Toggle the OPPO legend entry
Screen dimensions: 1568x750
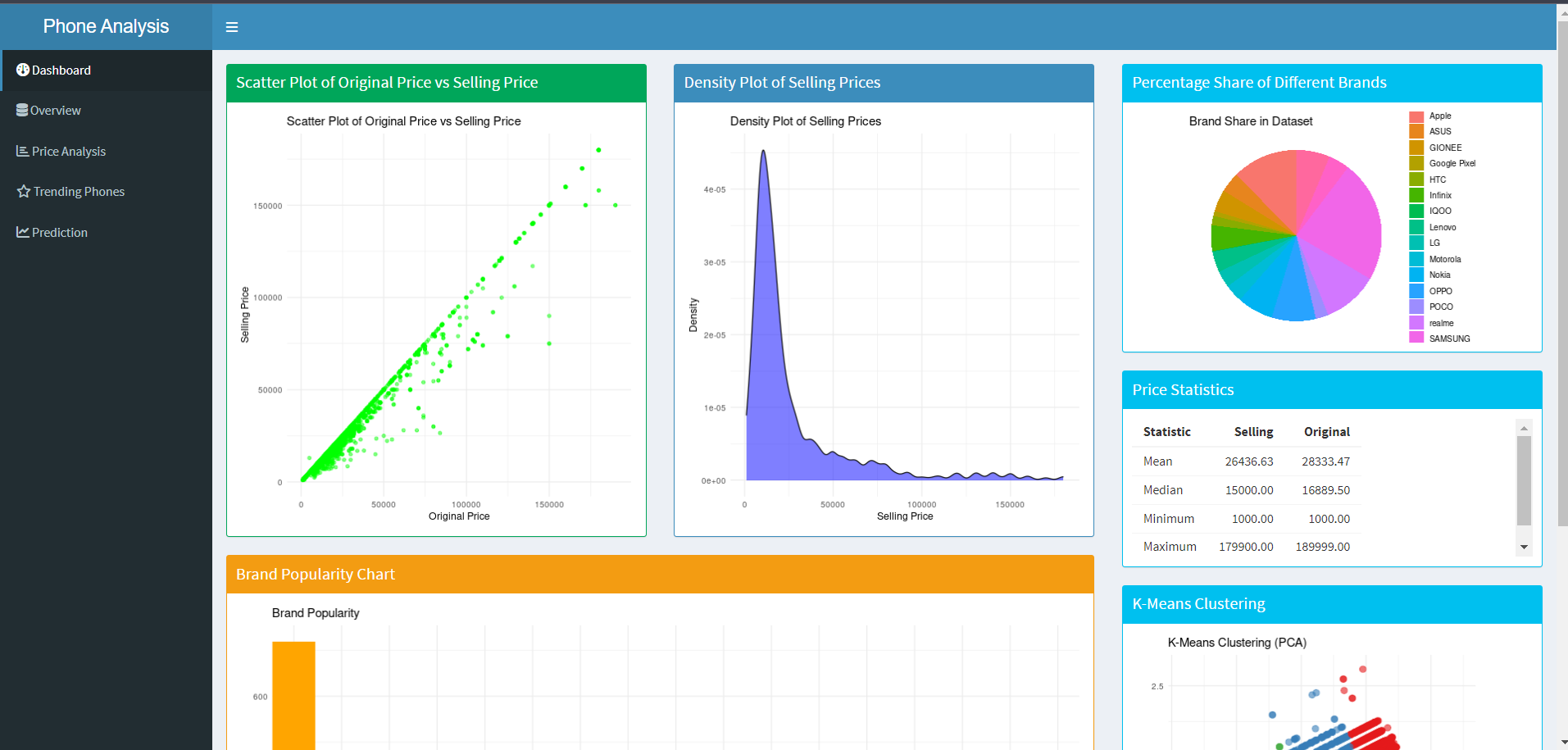[1440, 291]
